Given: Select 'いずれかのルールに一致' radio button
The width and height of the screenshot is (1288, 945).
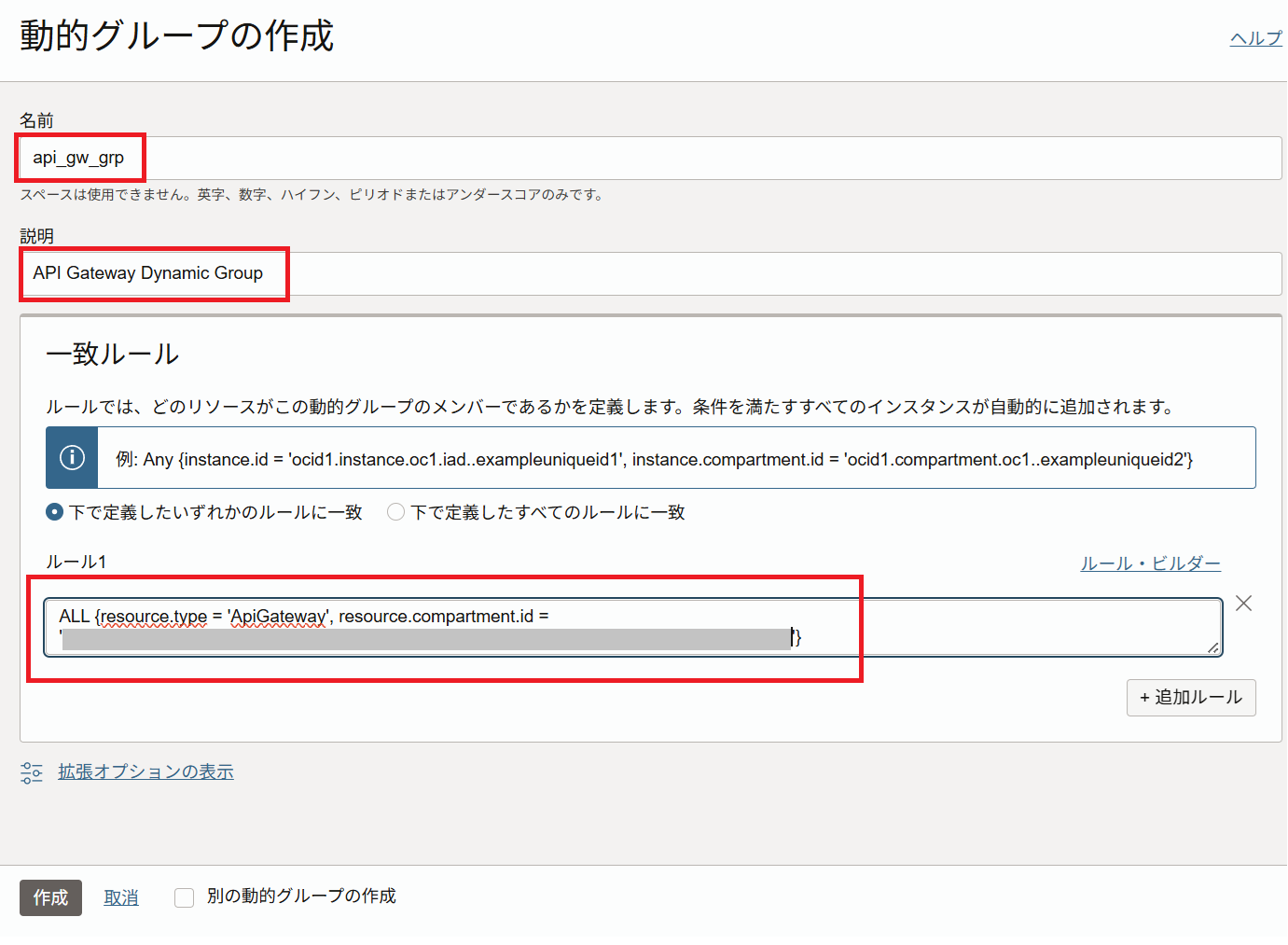Looking at the screenshot, I should pyautogui.click(x=55, y=512).
